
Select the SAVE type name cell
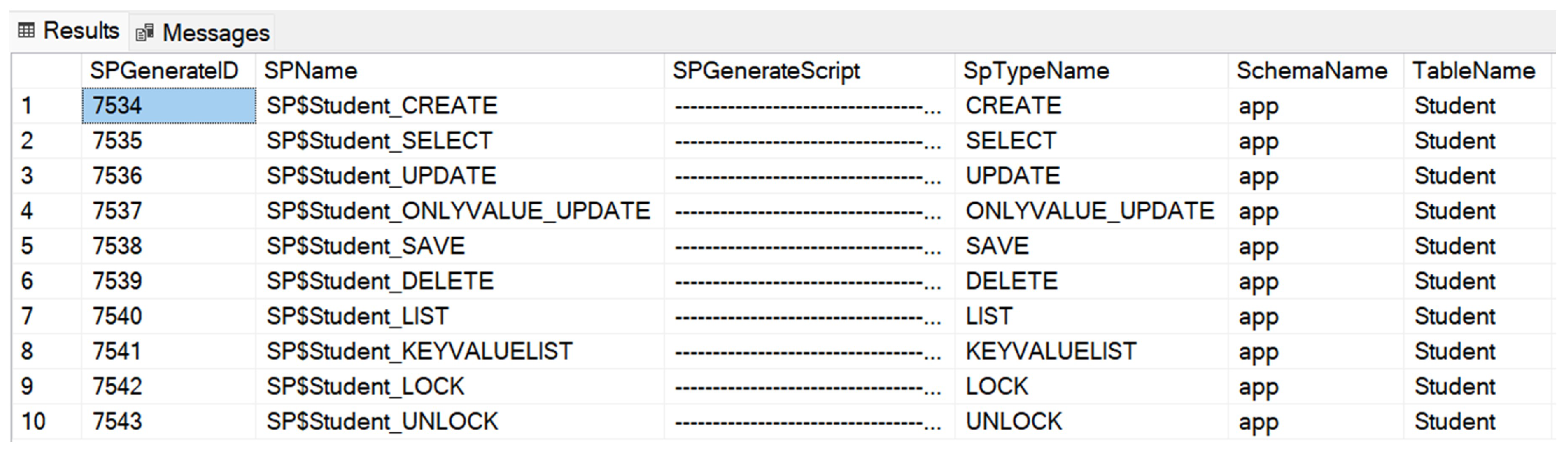[x=997, y=247]
